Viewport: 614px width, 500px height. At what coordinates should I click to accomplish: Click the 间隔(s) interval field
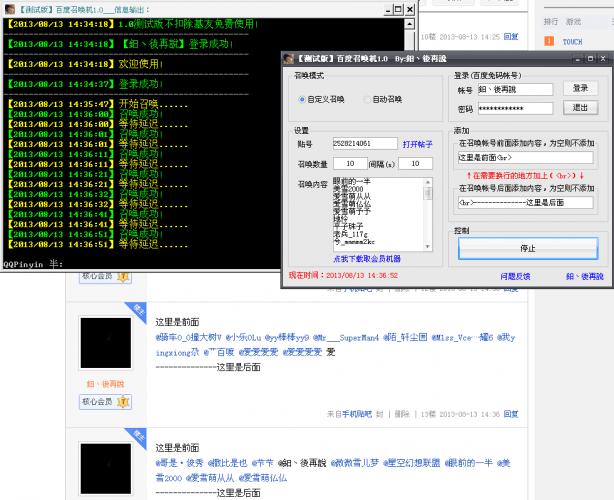415,163
